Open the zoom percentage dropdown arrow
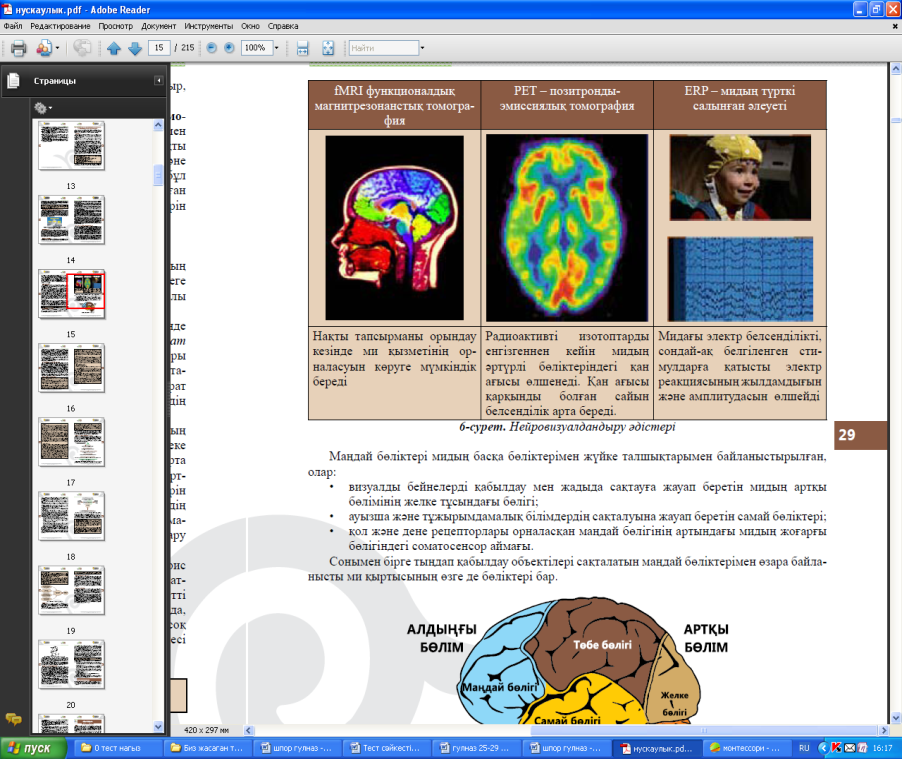 (x=277, y=48)
